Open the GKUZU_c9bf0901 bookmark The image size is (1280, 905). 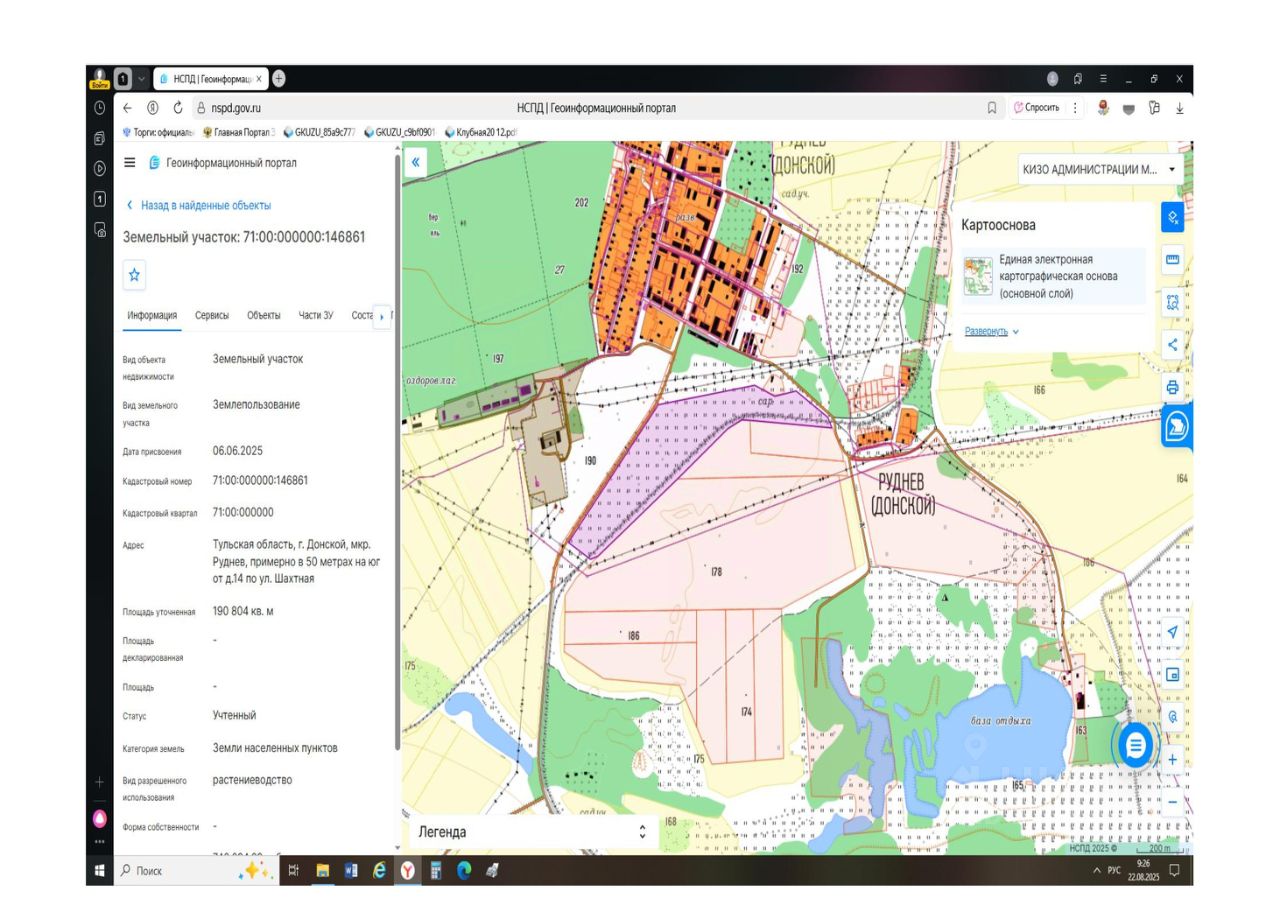(400, 131)
